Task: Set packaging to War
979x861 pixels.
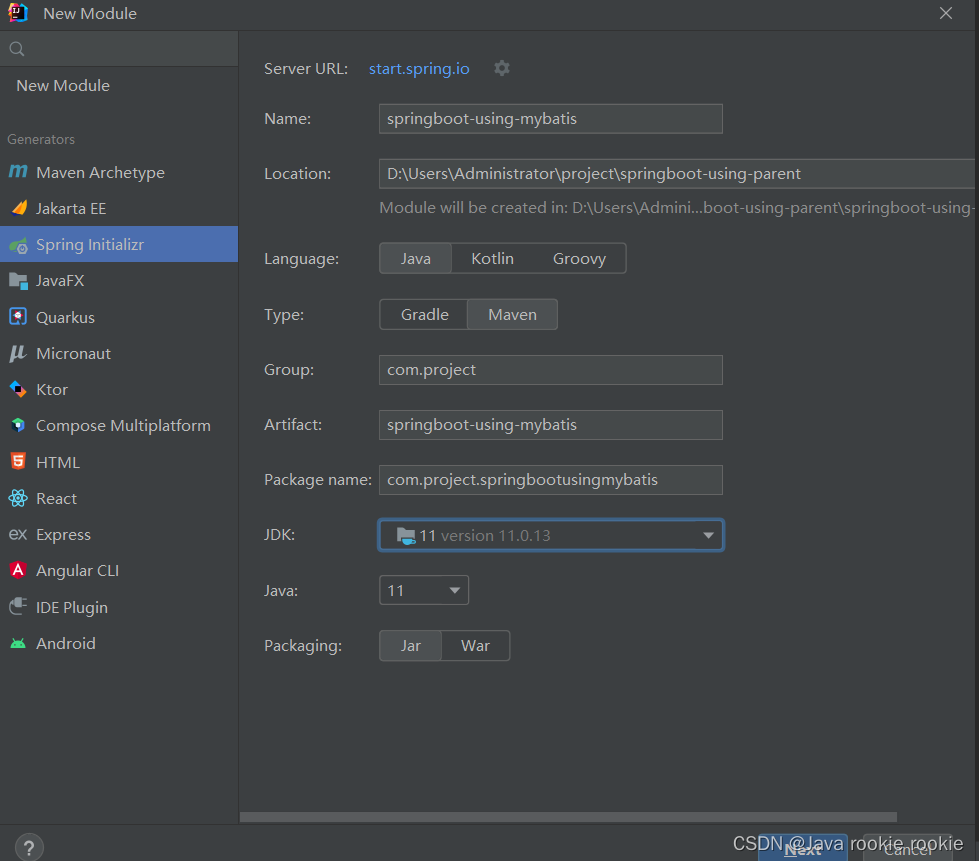Action: (475, 646)
